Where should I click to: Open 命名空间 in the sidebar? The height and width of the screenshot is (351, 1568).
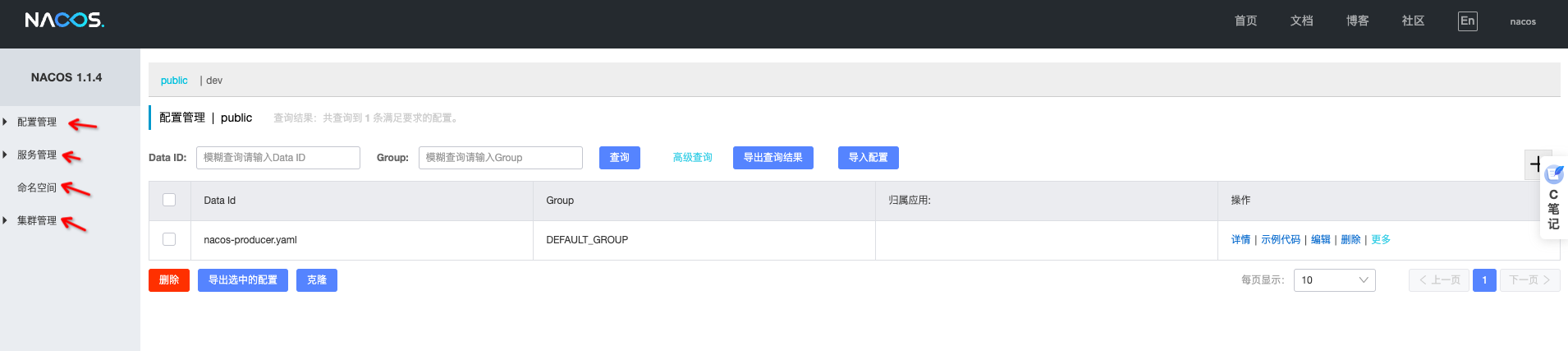(37, 187)
